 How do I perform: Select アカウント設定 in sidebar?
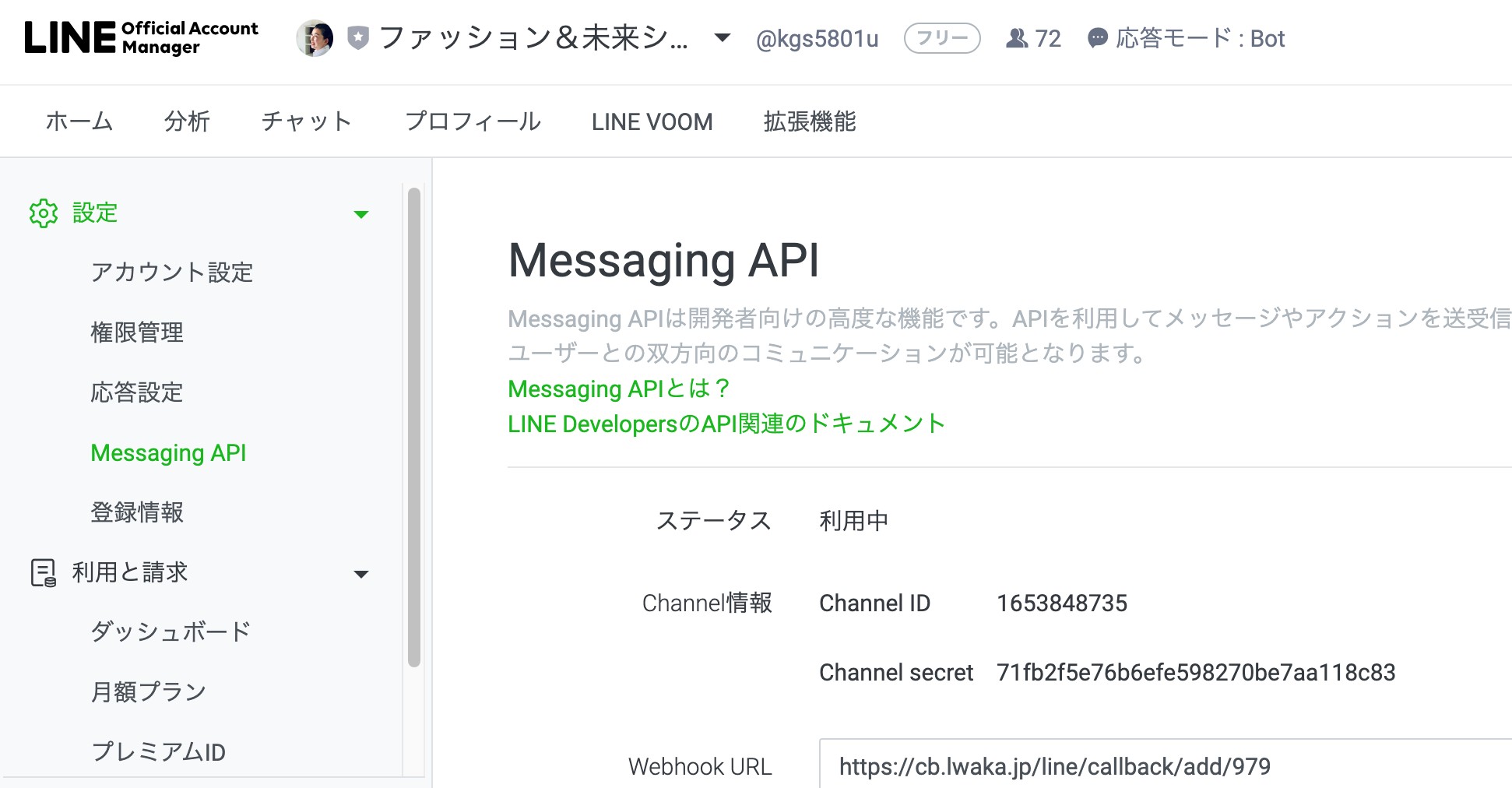[172, 273]
